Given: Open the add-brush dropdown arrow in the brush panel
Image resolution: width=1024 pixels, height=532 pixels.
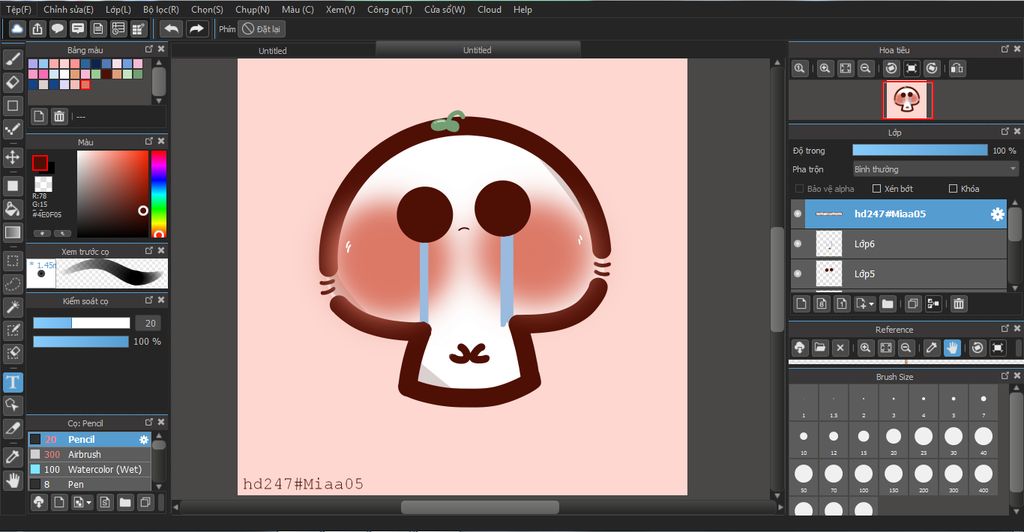Looking at the screenshot, I should (x=89, y=503).
